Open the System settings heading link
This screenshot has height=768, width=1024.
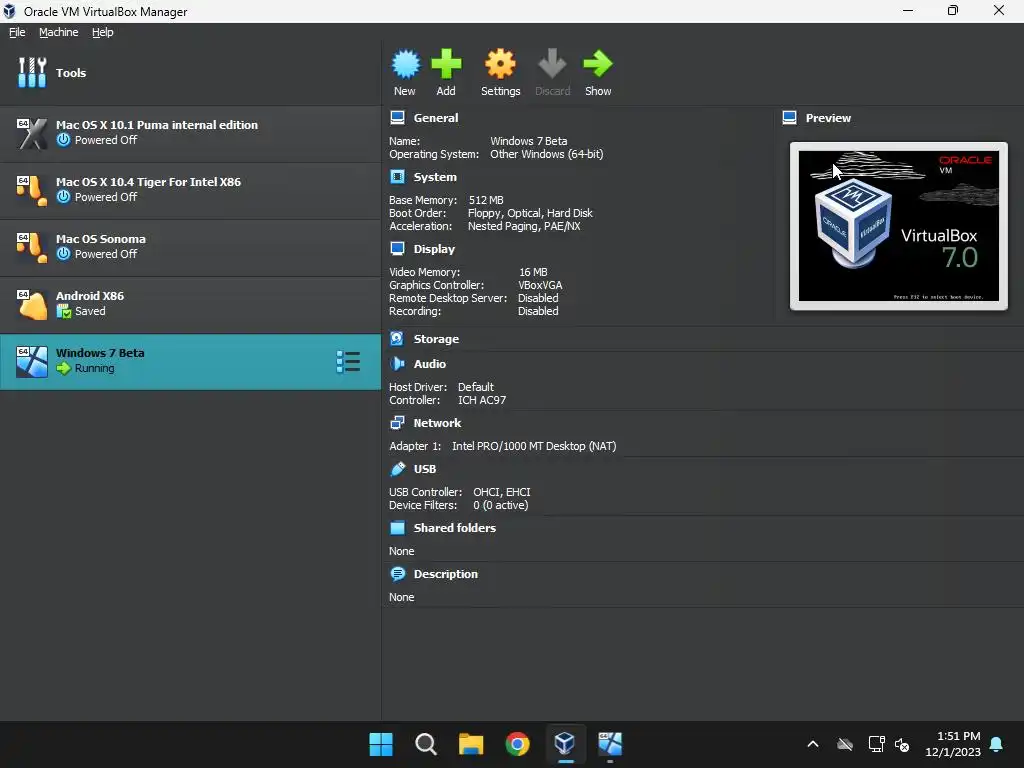coord(435,176)
